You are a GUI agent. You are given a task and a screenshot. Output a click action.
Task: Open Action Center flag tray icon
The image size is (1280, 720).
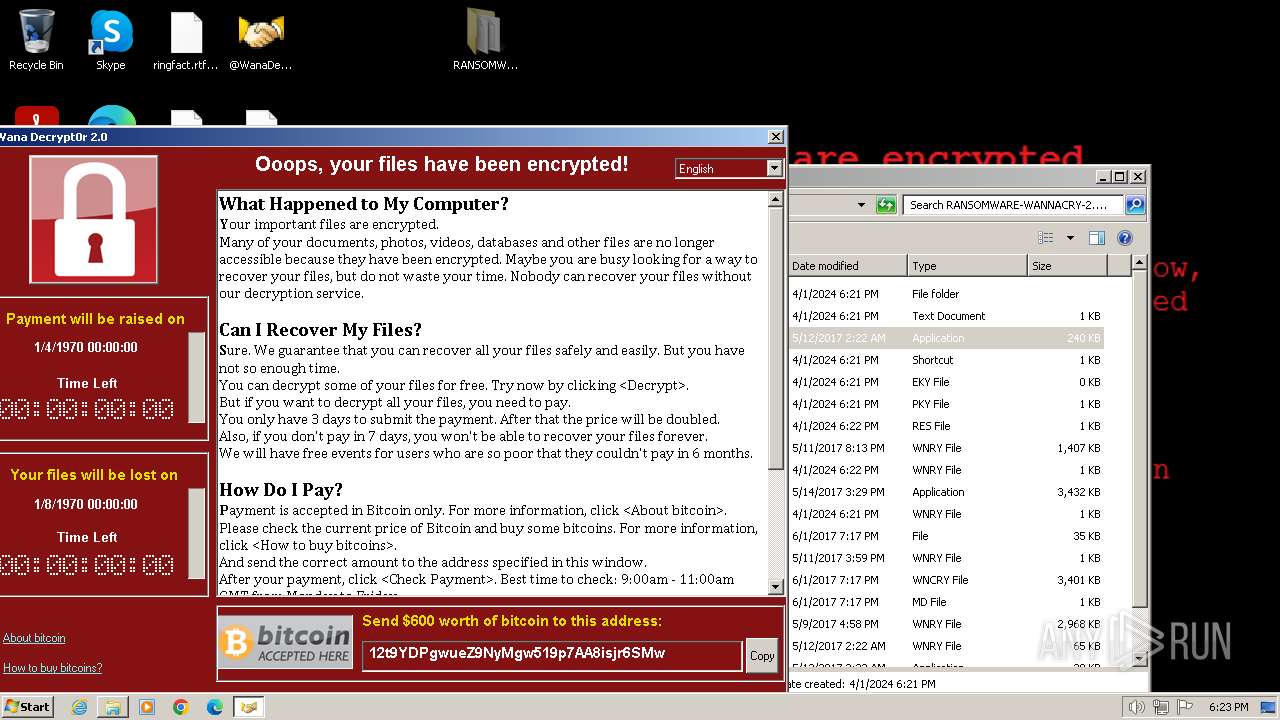click(x=1185, y=707)
